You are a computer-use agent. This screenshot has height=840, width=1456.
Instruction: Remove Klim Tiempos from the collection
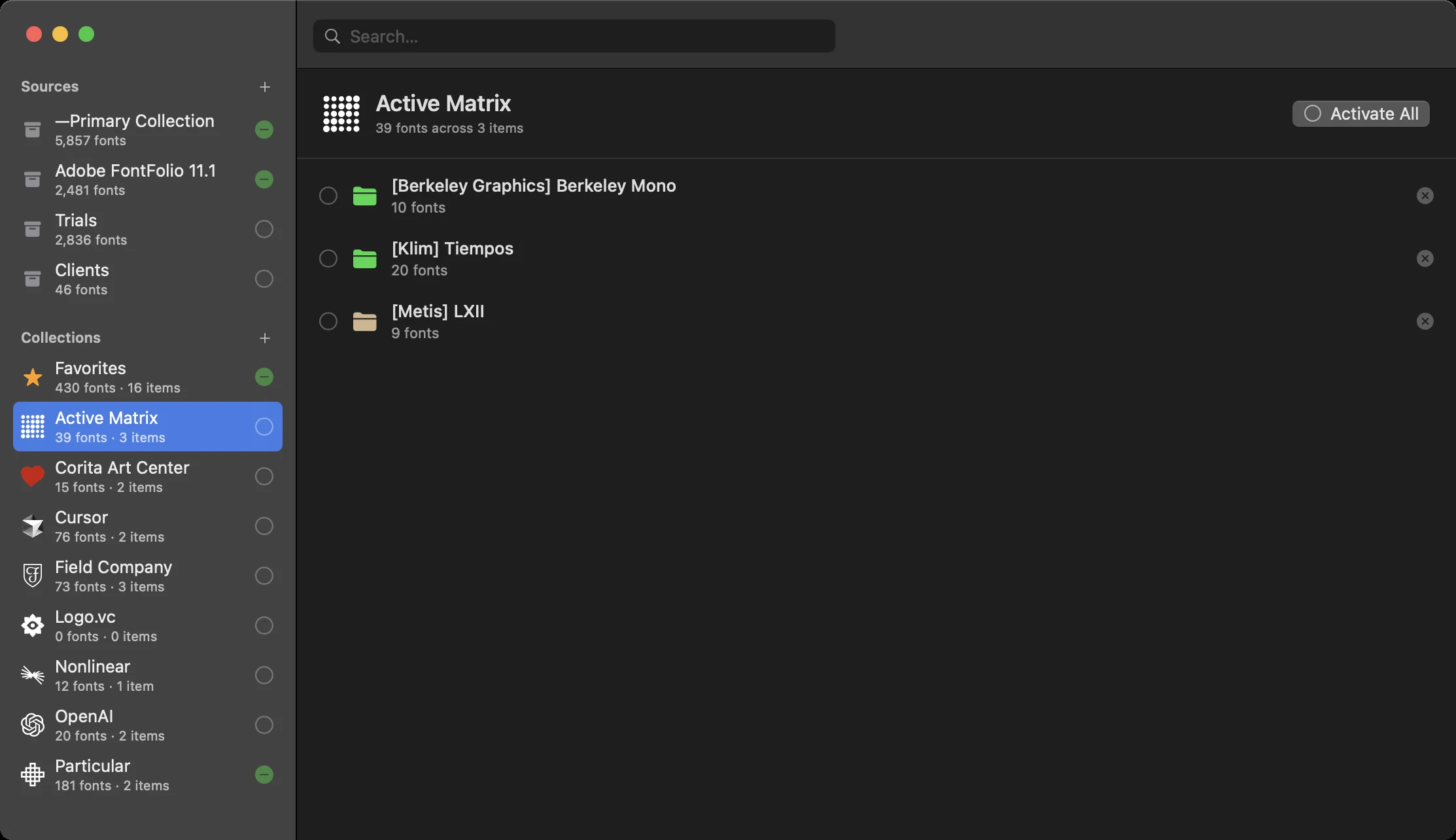tap(1425, 258)
